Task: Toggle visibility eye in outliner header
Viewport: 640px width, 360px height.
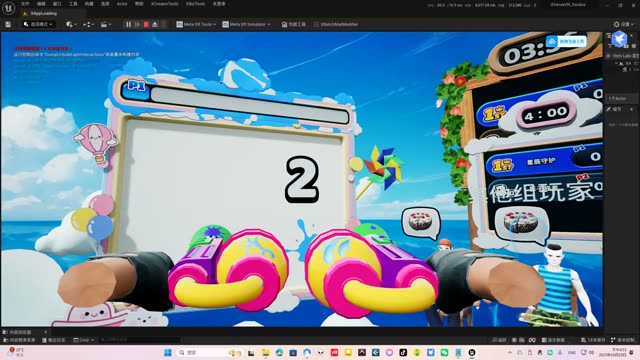Action: pyautogui.click(x=609, y=56)
